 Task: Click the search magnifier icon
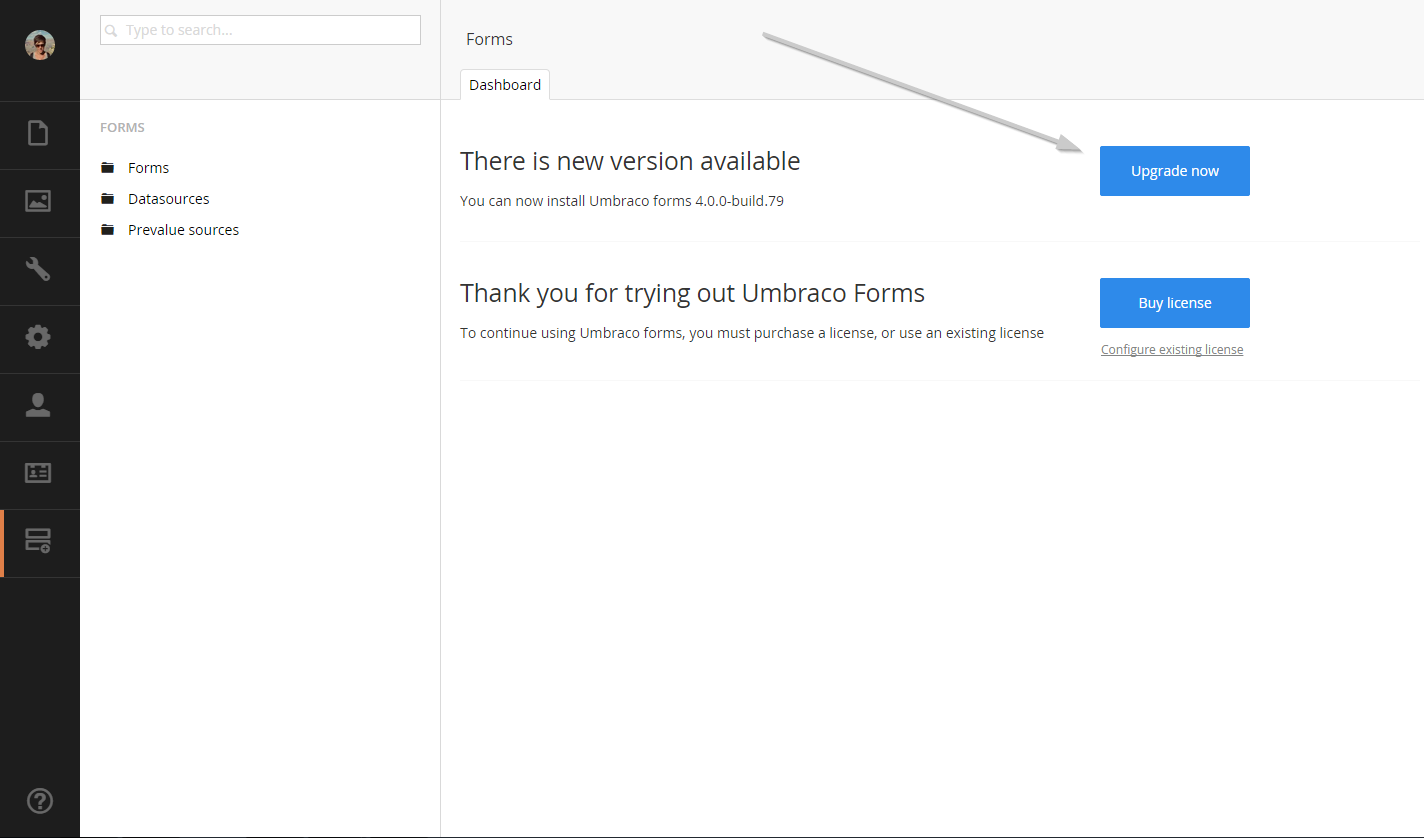pyautogui.click(x=112, y=31)
